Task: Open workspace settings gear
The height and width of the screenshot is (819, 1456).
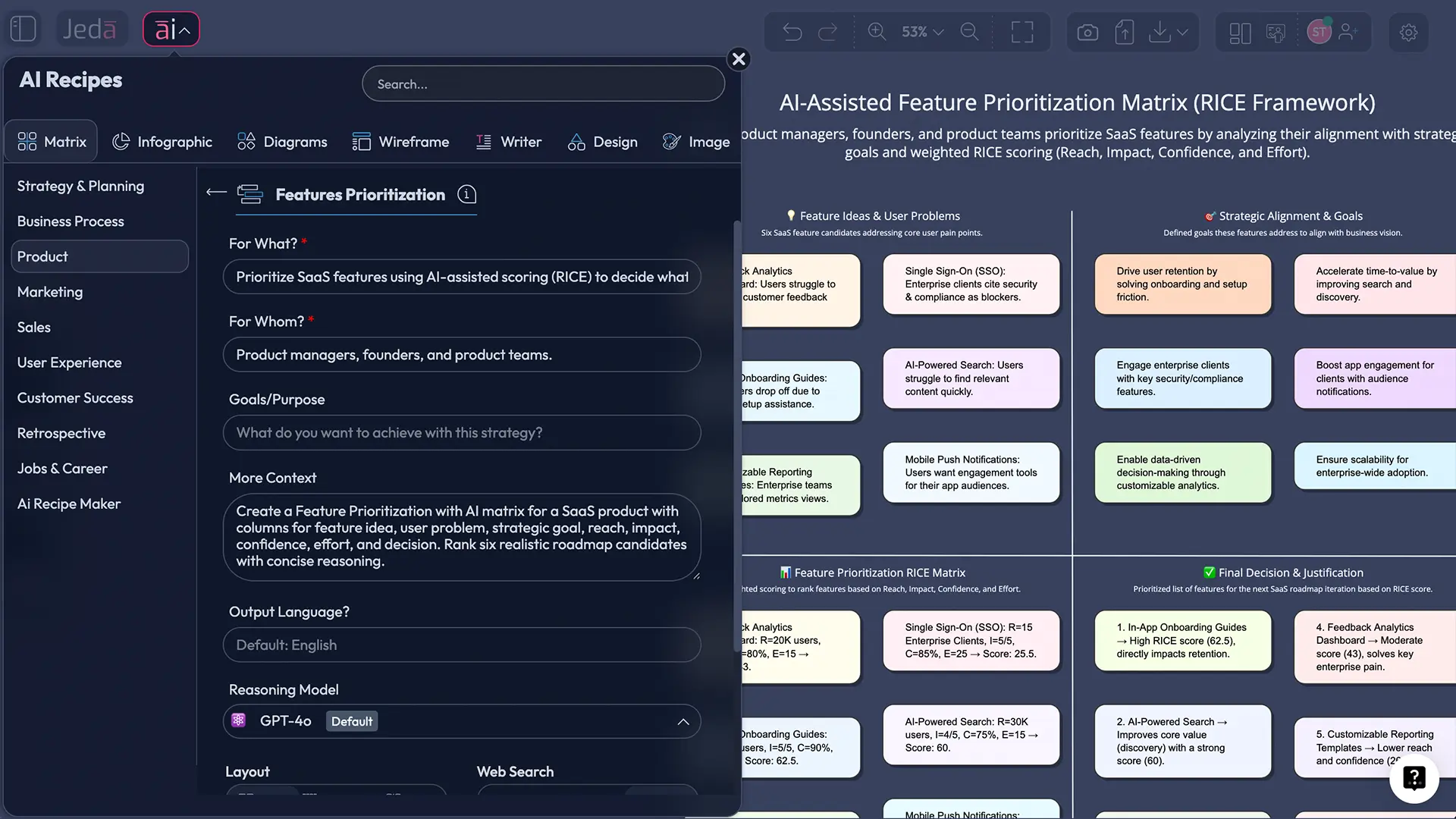Action: (x=1408, y=33)
